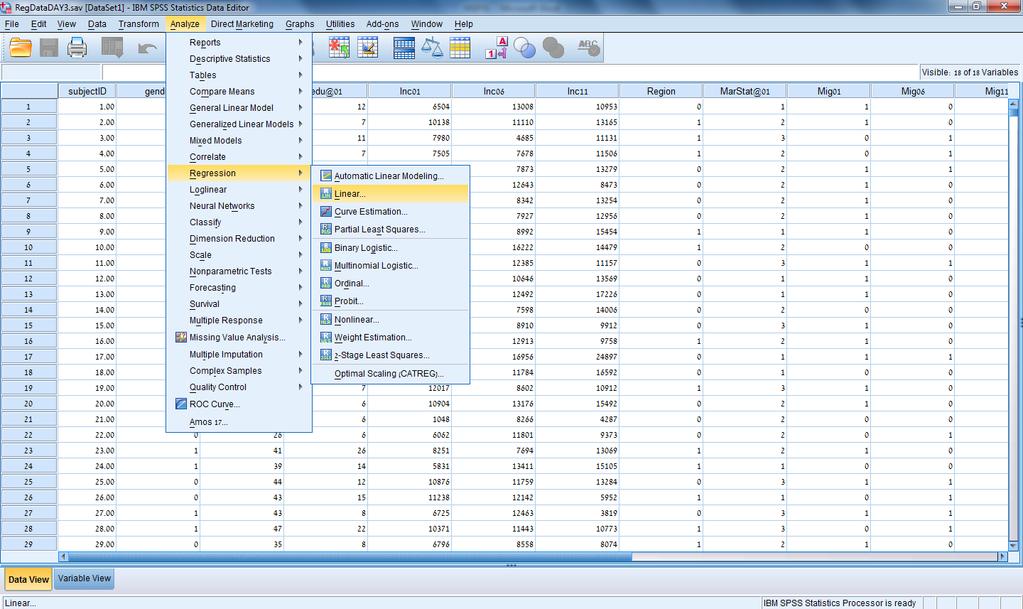Image resolution: width=1023 pixels, height=609 pixels.
Task: Click the Print icon in toolbar
Action: click(77, 48)
